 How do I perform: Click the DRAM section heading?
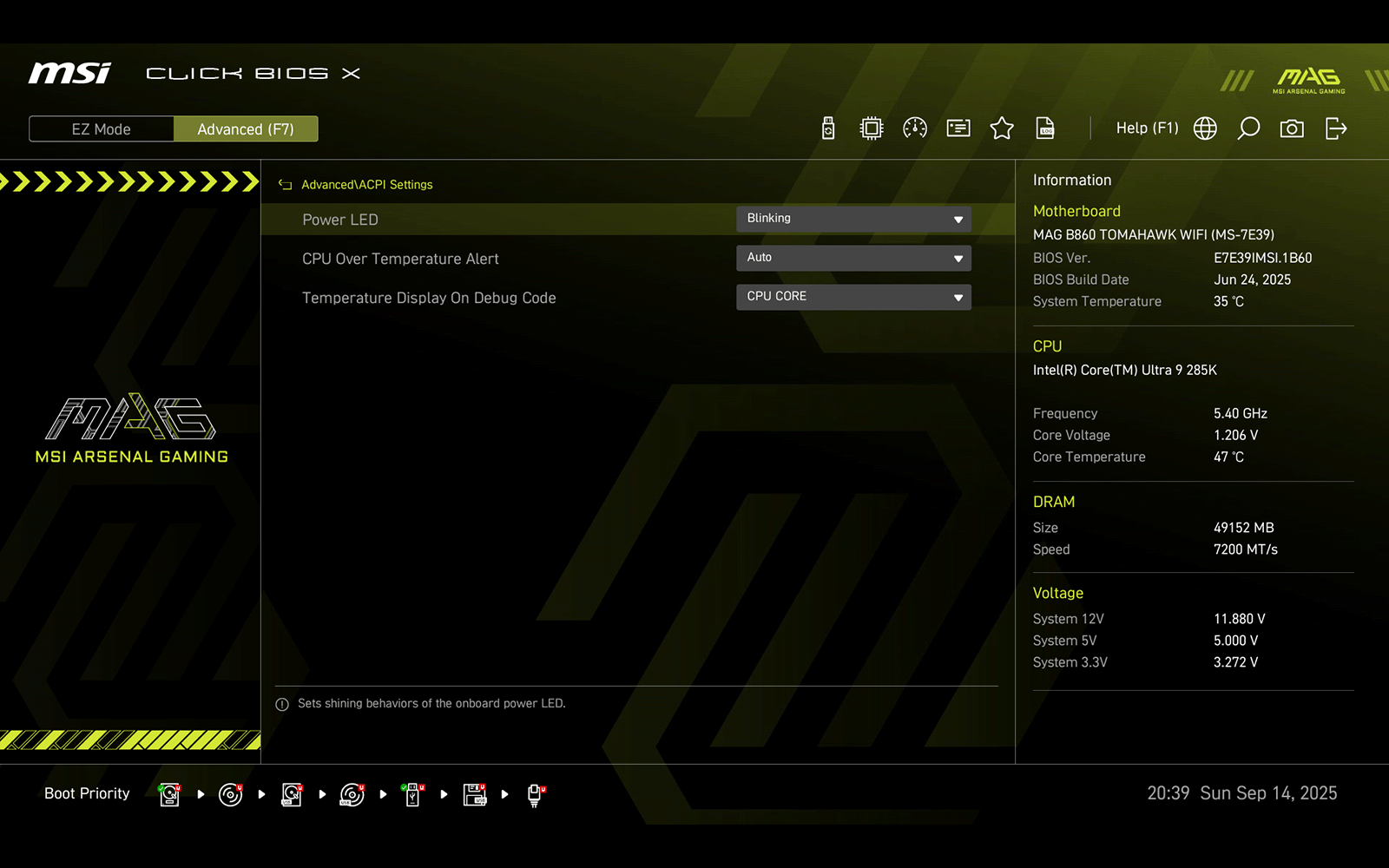coord(1054,502)
